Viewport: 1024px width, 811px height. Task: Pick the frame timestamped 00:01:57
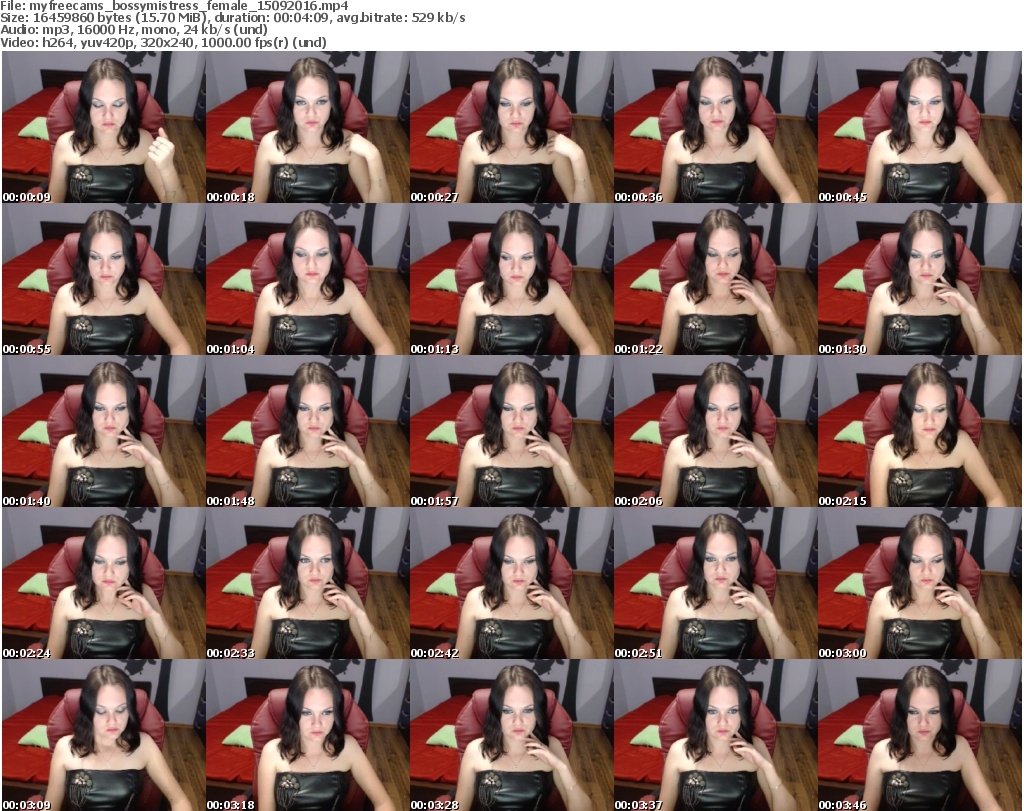511,431
